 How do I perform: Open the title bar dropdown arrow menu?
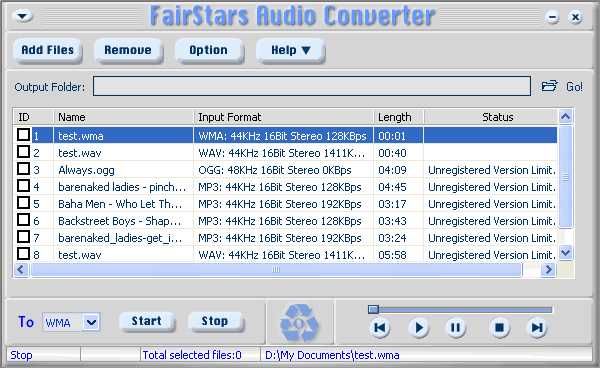[23, 16]
